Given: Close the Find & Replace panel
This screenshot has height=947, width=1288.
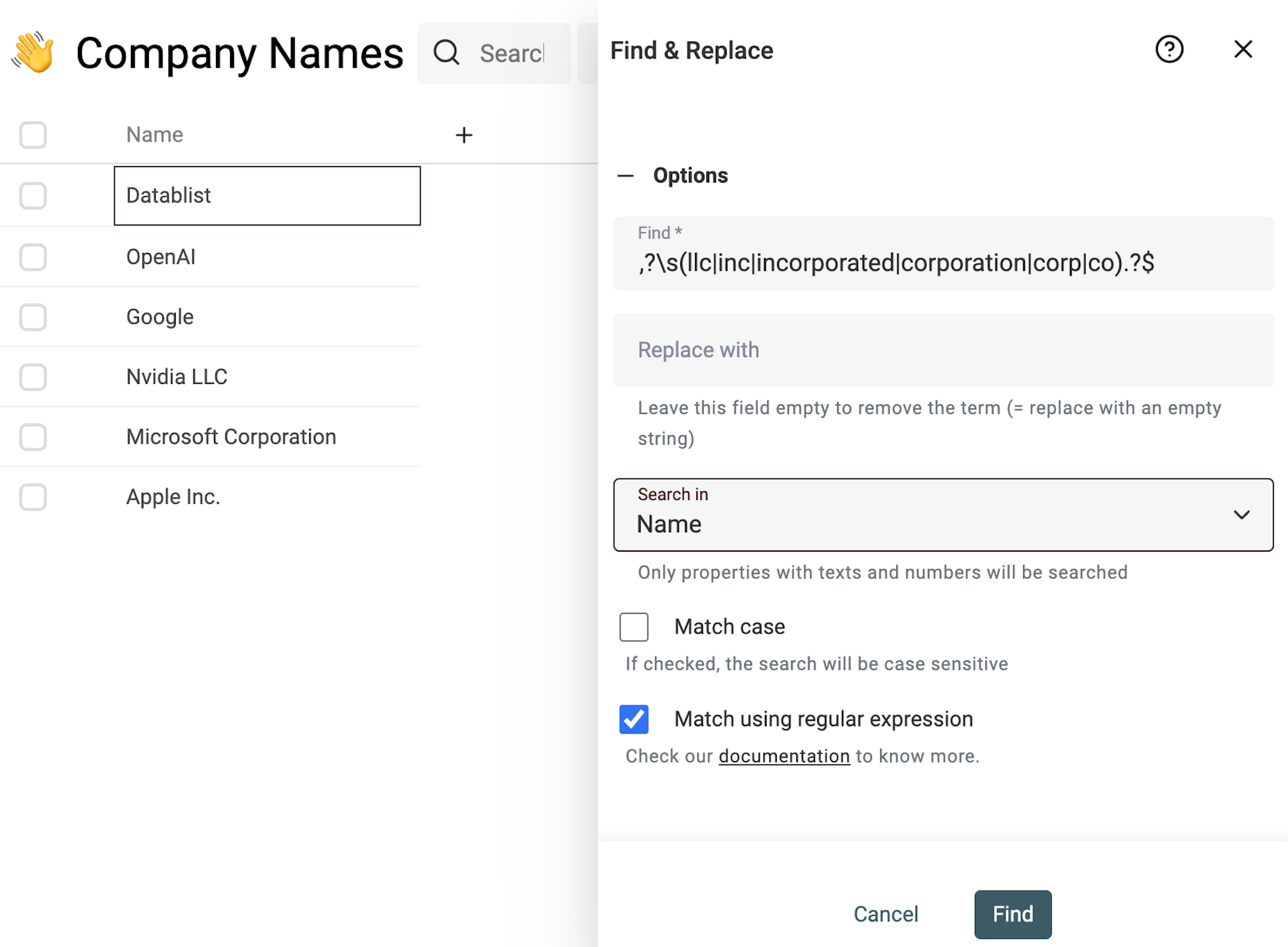Looking at the screenshot, I should (x=1243, y=49).
